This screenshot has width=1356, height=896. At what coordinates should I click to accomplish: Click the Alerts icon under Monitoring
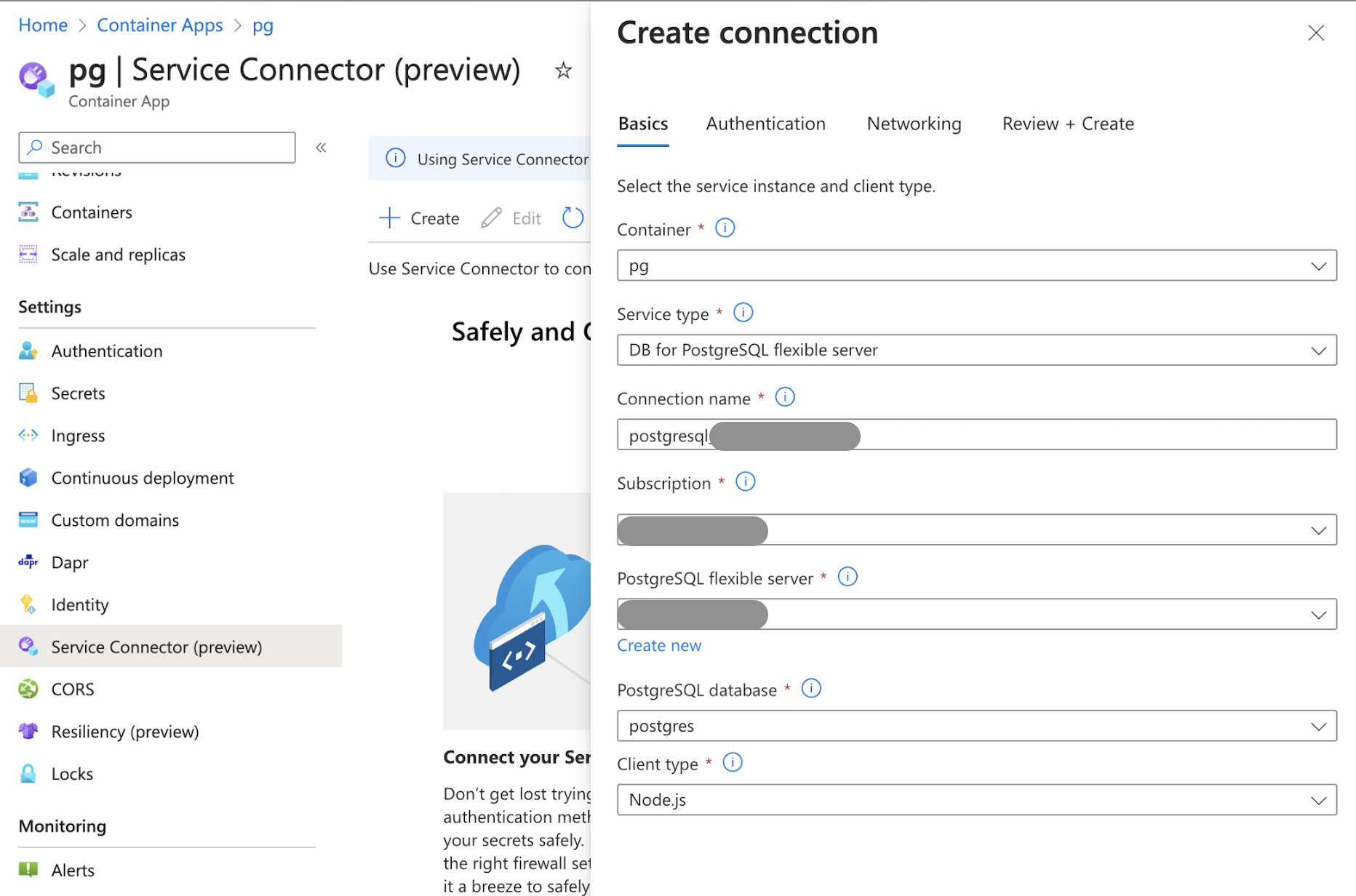tap(28, 869)
